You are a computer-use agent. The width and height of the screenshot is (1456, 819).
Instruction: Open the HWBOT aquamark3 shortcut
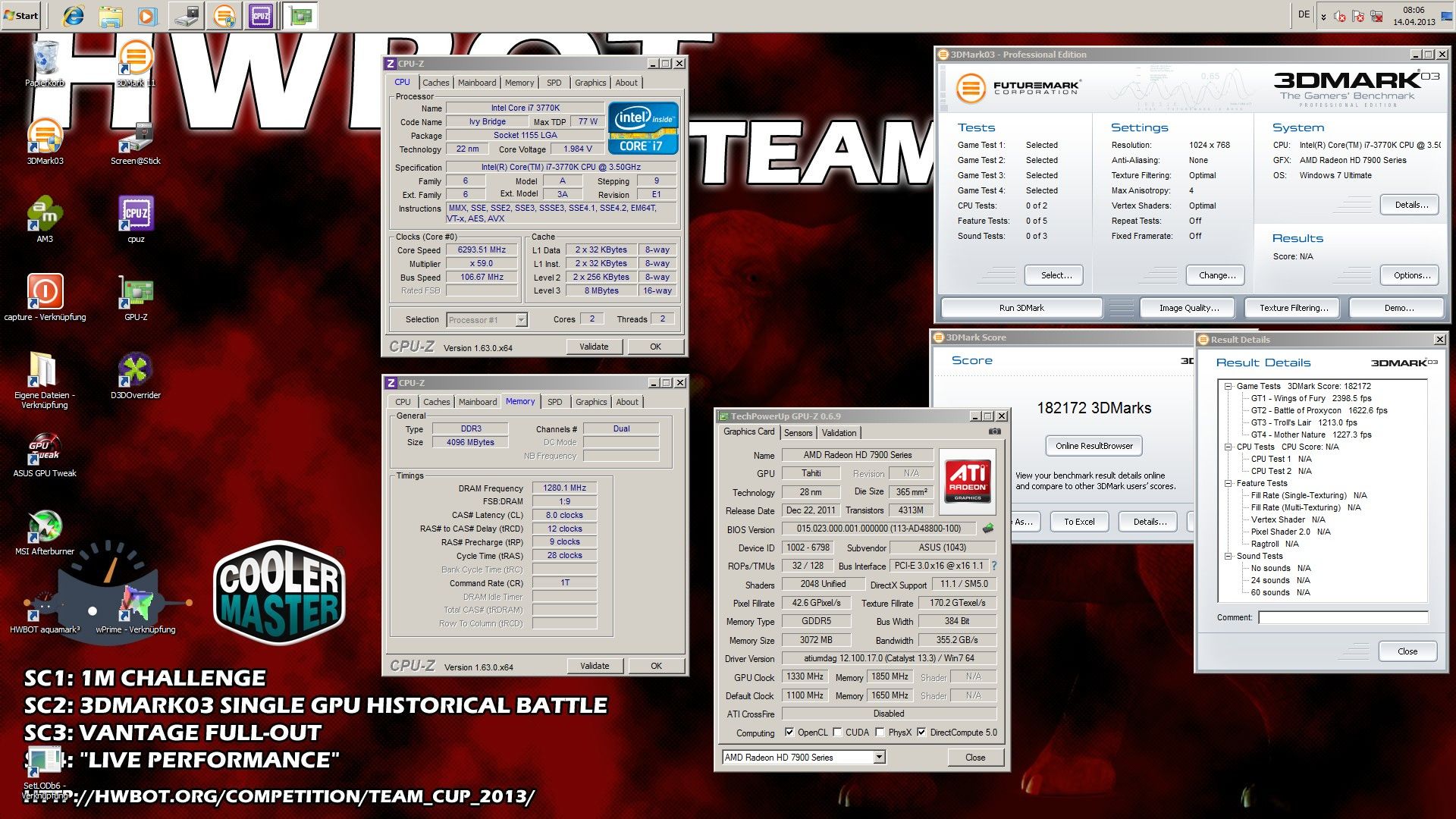[45, 610]
